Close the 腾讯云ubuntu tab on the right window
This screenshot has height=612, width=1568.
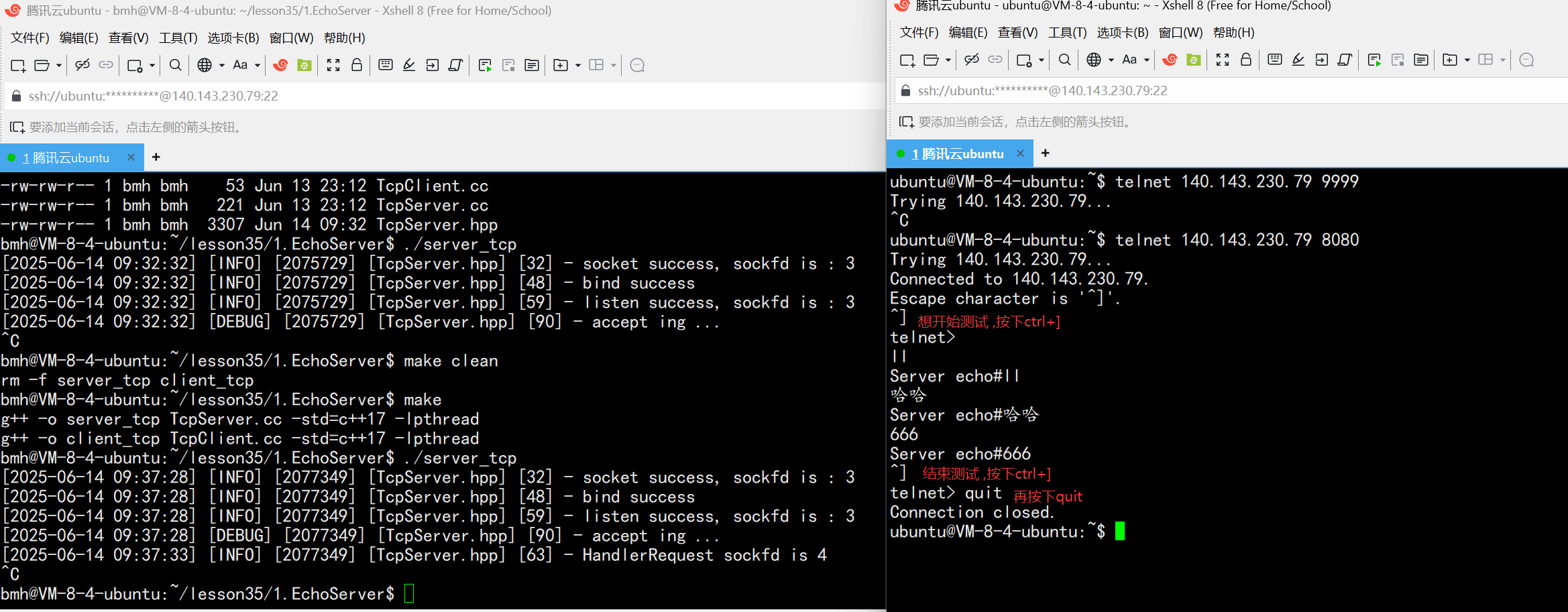(x=1020, y=153)
